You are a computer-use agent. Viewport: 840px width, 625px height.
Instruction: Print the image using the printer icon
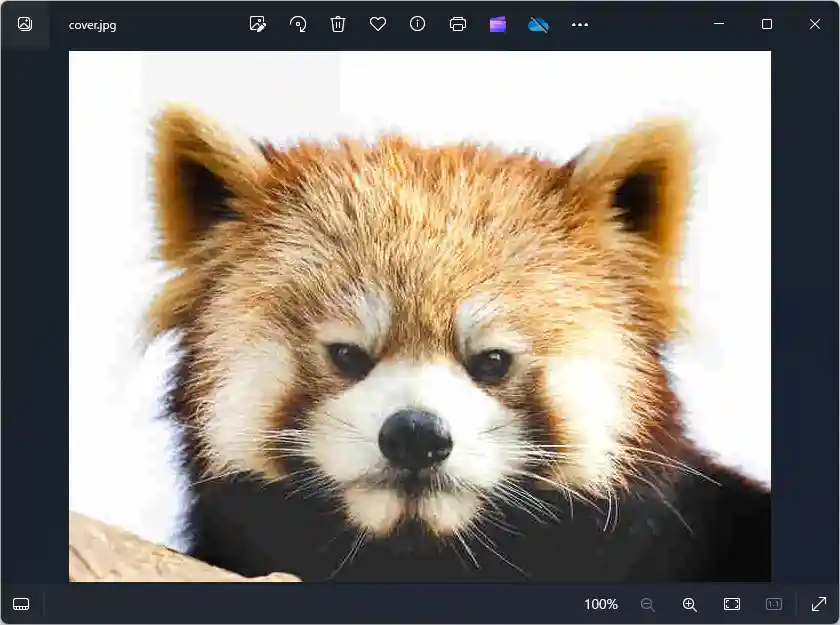(x=458, y=24)
